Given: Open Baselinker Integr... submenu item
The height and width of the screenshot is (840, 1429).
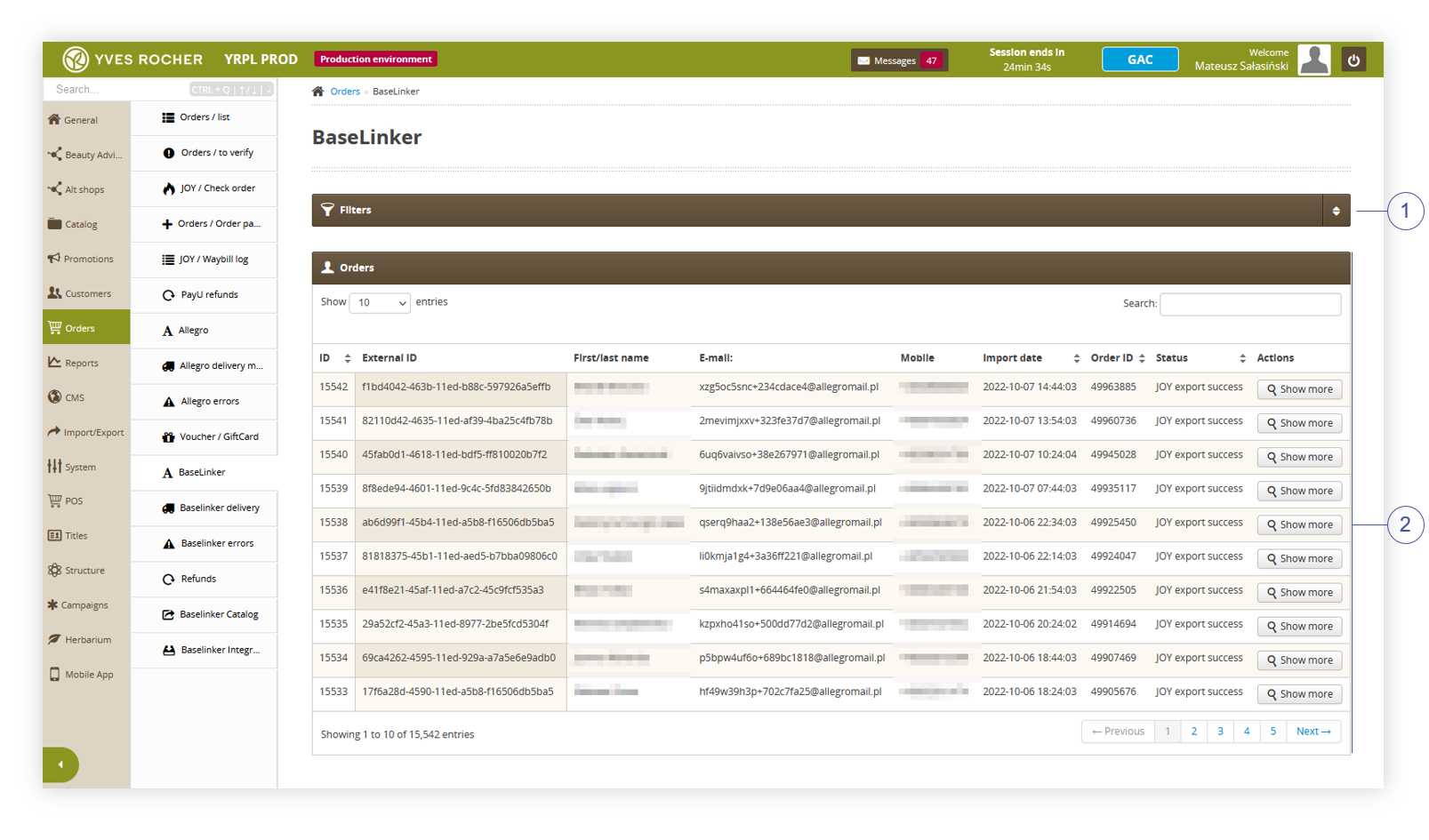Looking at the screenshot, I should (204, 651).
